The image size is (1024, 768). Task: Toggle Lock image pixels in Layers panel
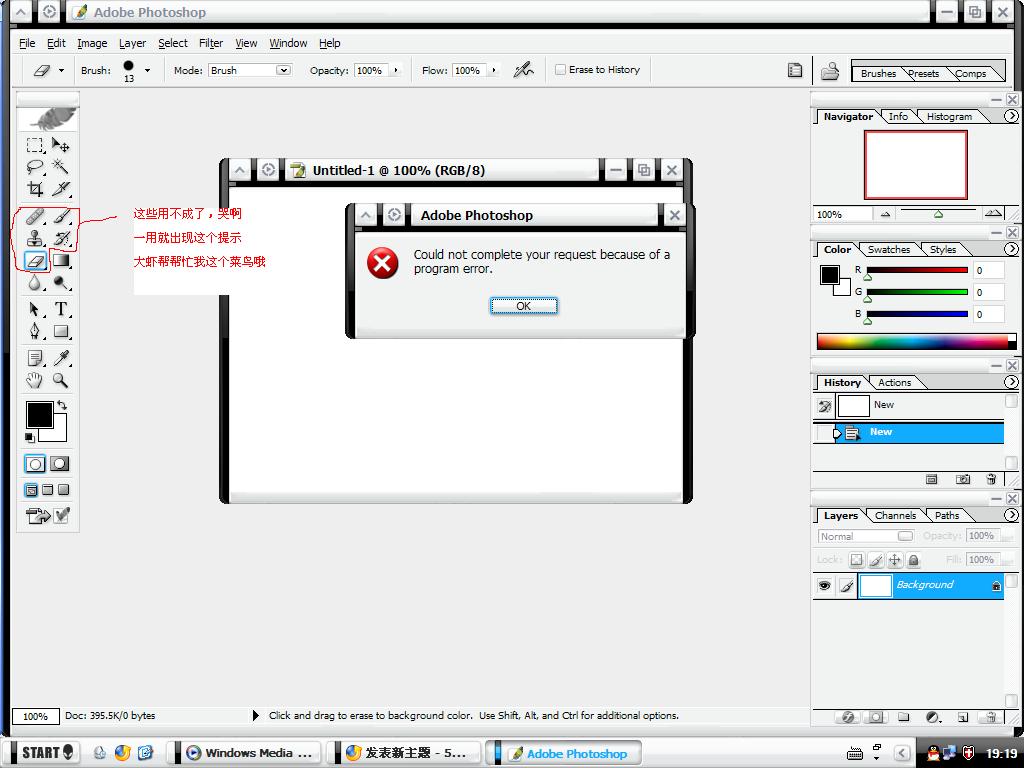tap(876, 560)
